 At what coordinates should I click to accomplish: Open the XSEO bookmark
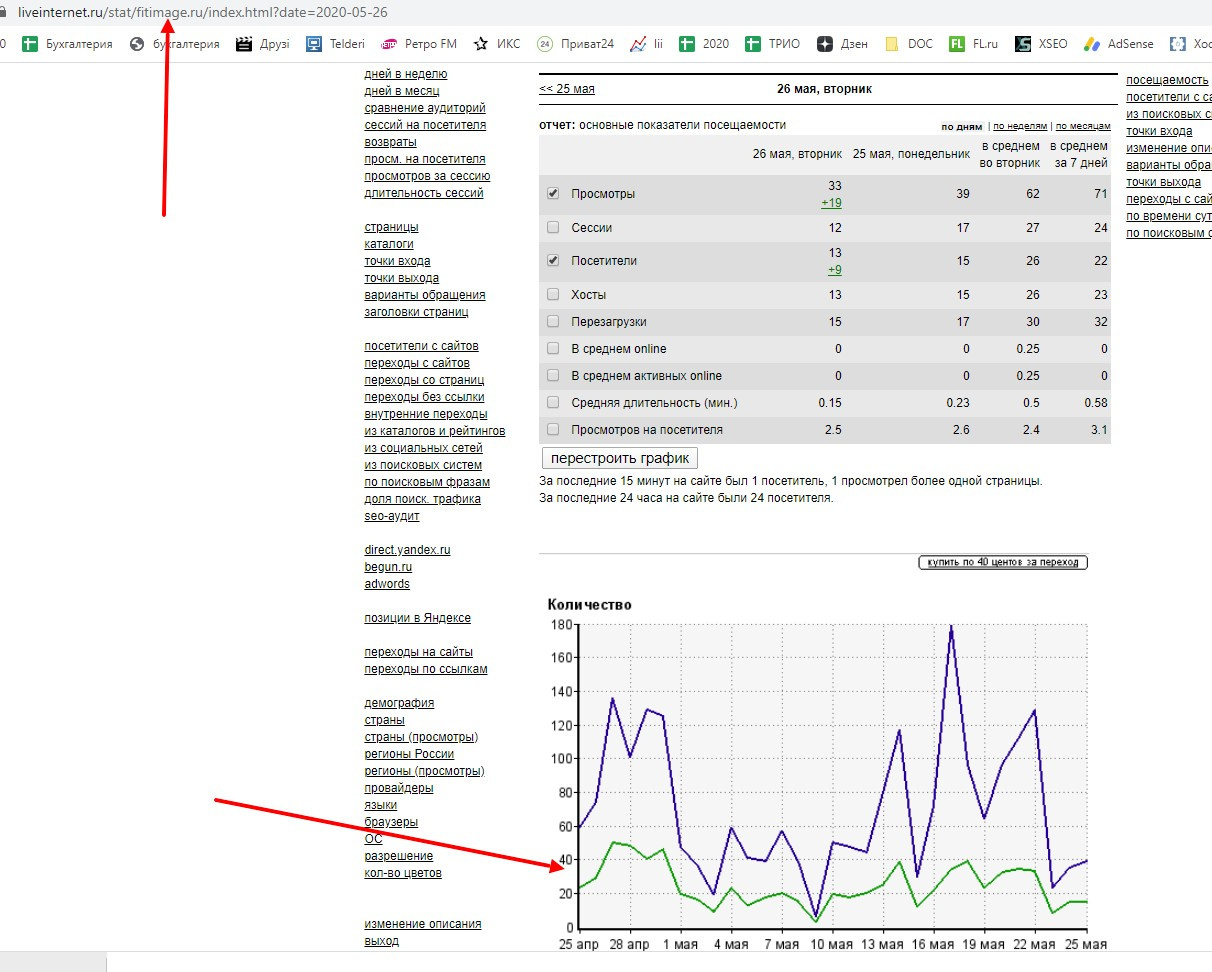click(1041, 44)
